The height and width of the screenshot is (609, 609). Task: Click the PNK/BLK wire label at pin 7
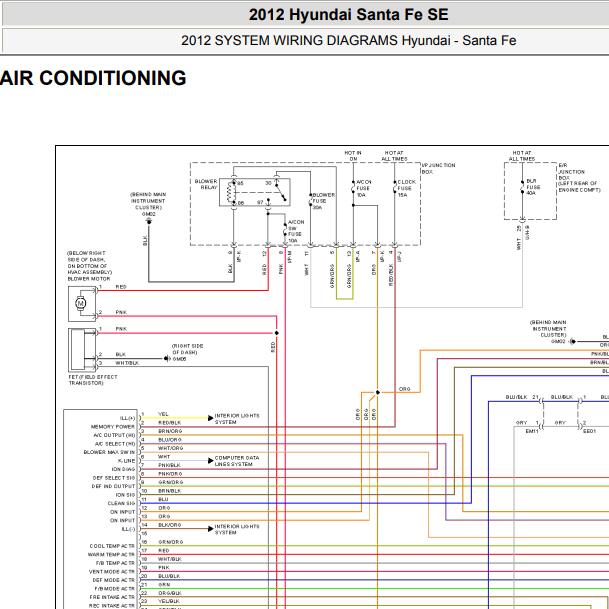click(x=169, y=465)
